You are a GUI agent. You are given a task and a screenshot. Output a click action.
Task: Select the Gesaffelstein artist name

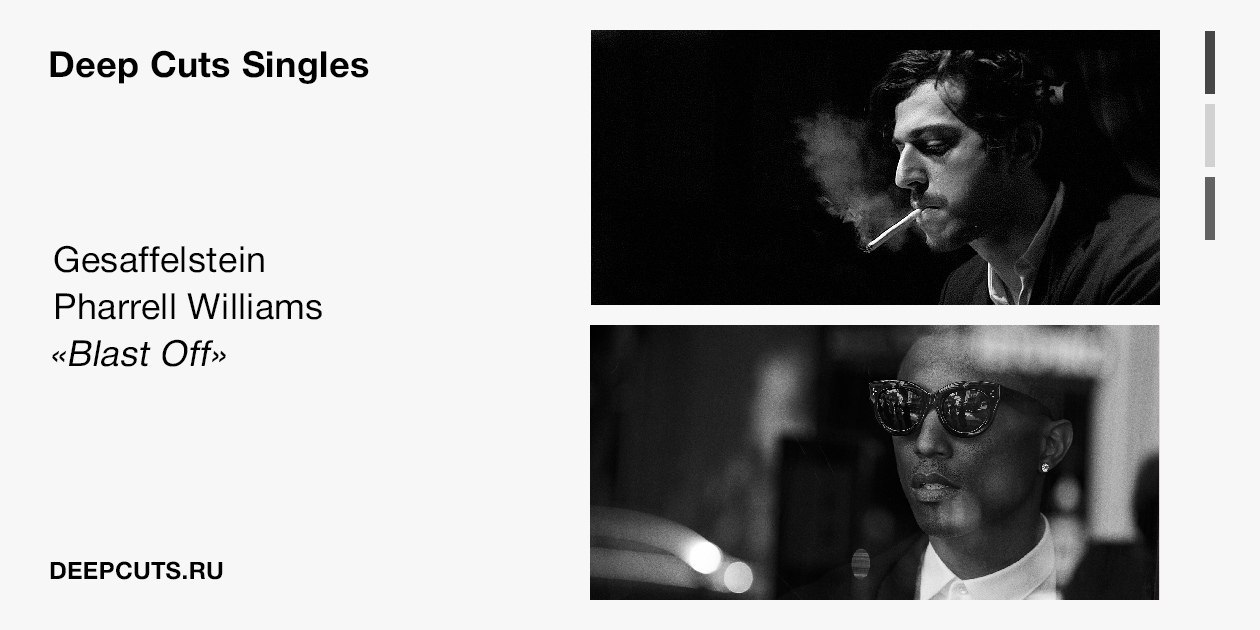159,260
